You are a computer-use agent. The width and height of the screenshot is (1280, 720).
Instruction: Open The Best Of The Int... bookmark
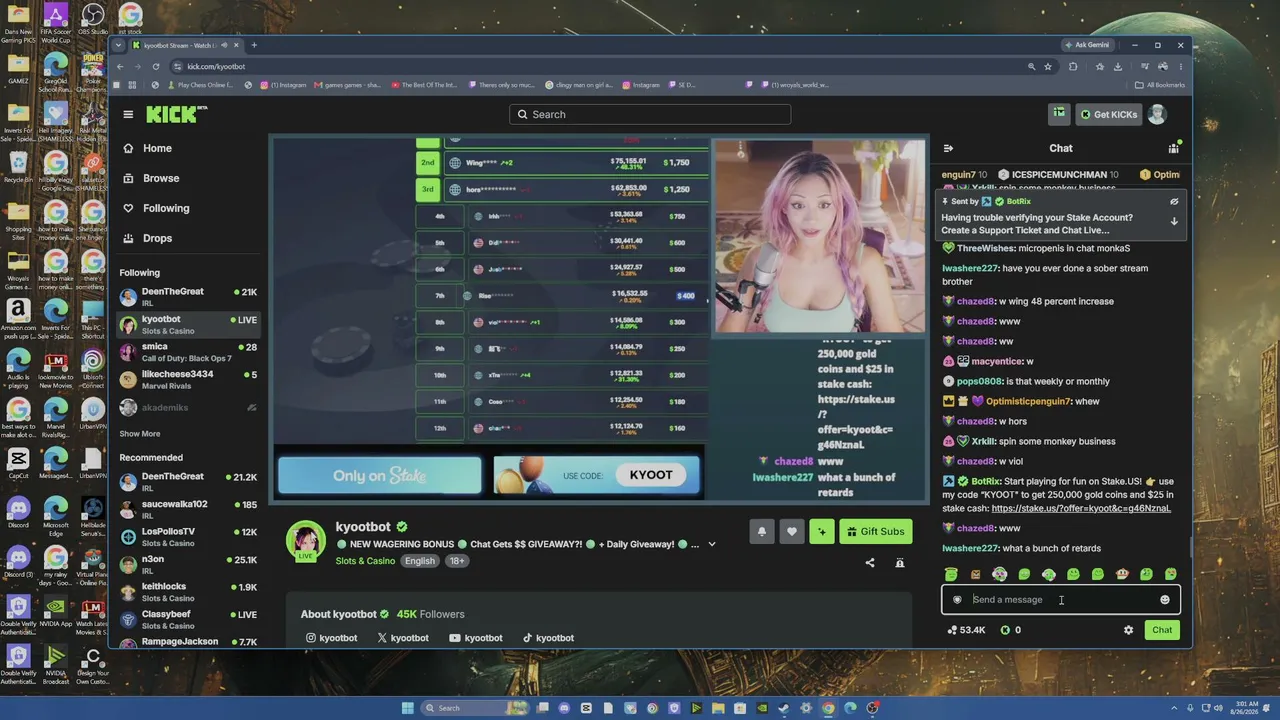pyautogui.click(x=424, y=85)
